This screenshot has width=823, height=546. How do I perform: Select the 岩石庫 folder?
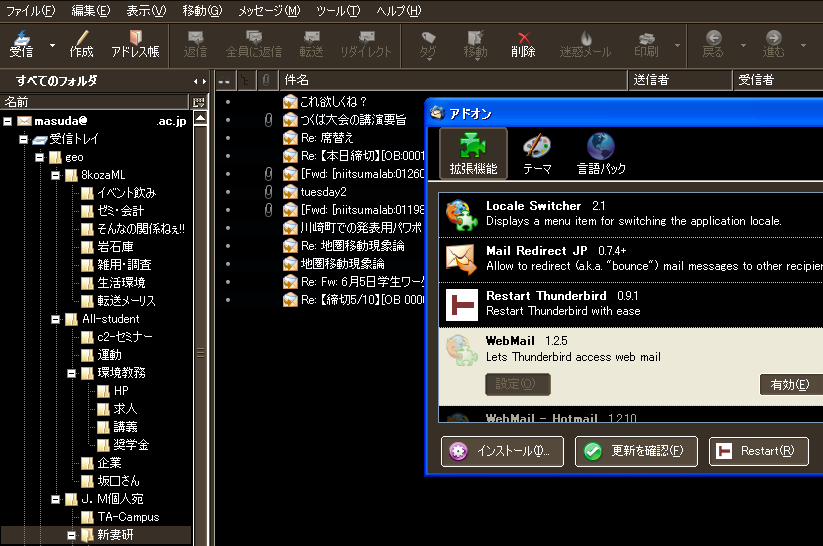[x=108, y=247]
